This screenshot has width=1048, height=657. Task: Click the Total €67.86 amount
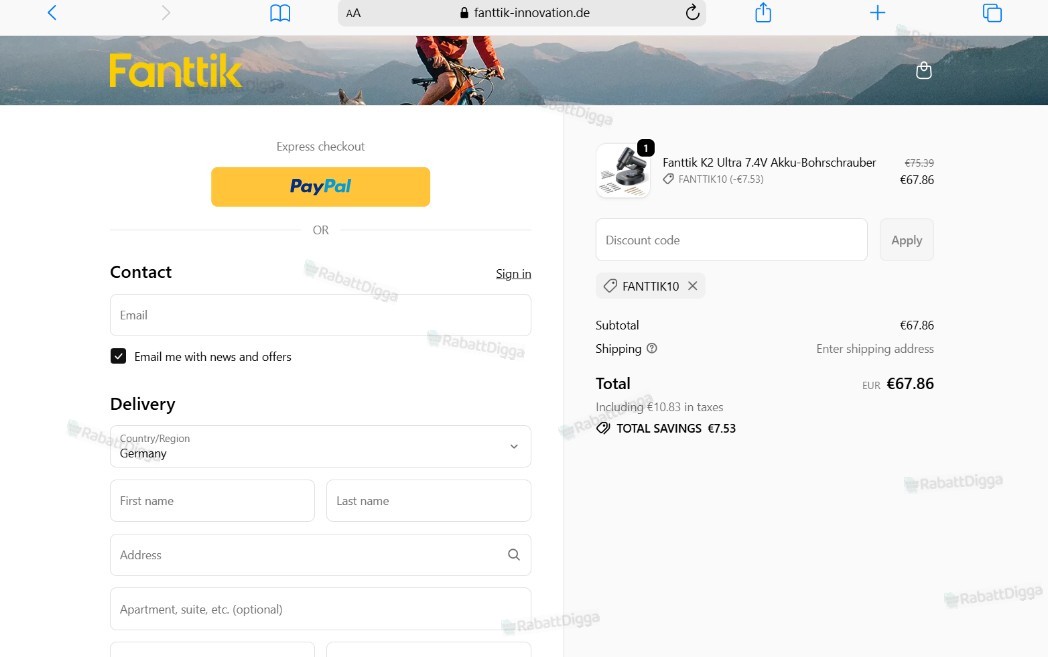(x=910, y=384)
